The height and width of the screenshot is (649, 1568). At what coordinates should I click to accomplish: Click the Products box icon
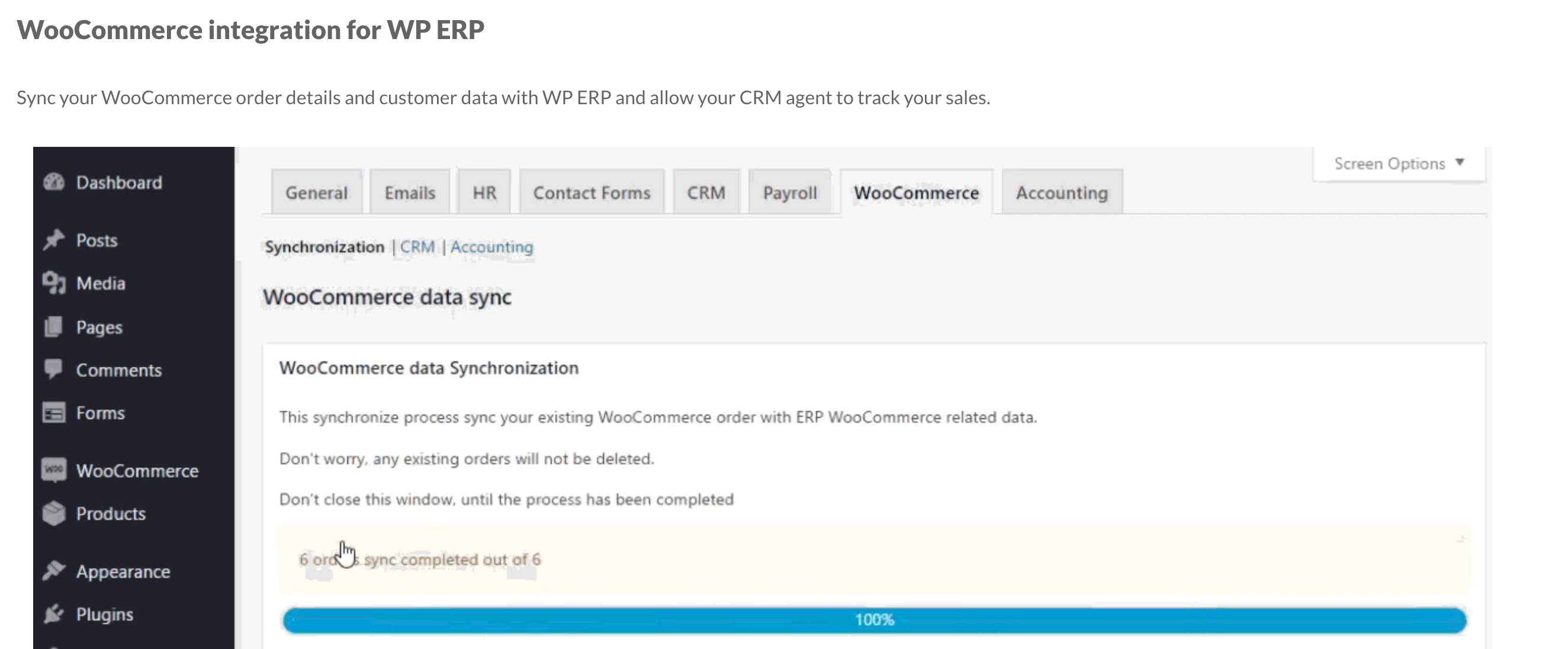pos(53,513)
